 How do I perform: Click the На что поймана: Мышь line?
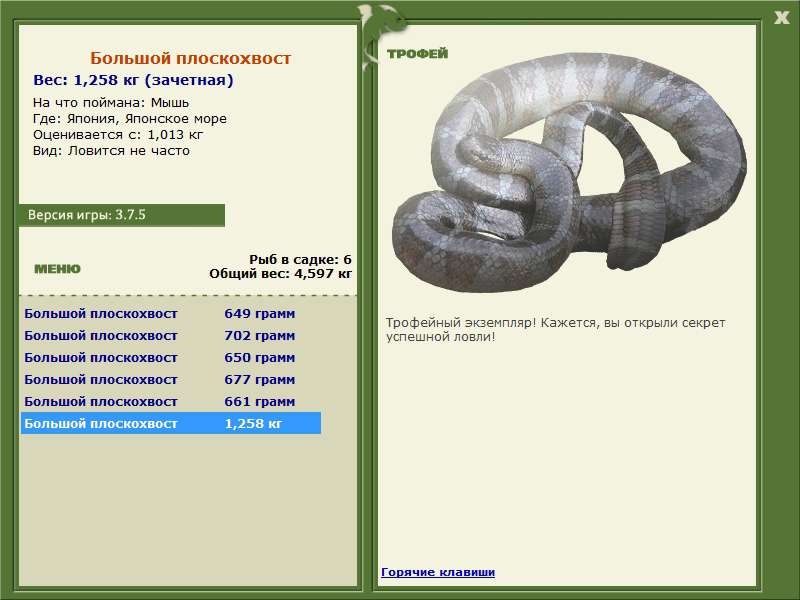pyautogui.click(x=111, y=103)
